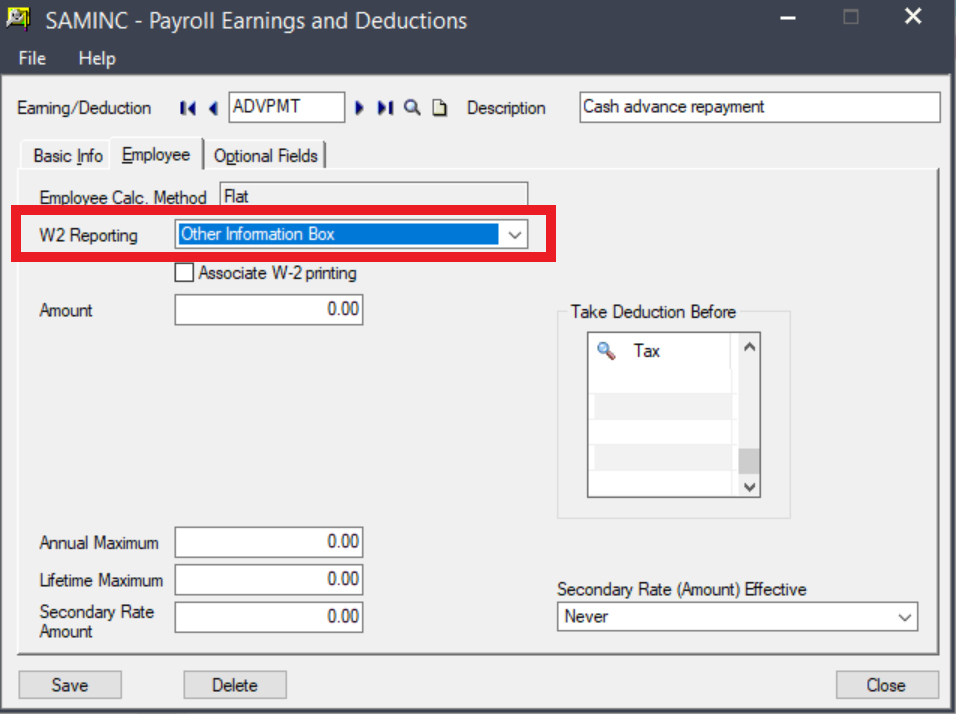
Task: Go to last earning/deduction record
Action: [x=385, y=109]
